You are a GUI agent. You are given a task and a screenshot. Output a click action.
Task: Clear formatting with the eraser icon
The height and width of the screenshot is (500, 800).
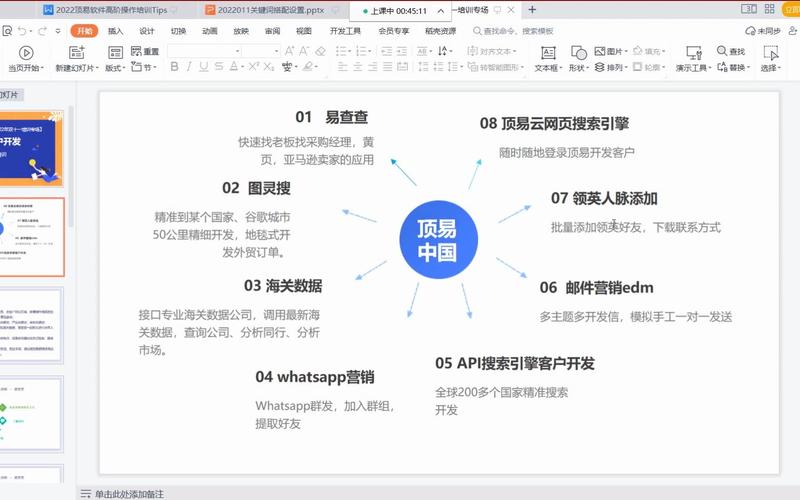tap(320, 51)
